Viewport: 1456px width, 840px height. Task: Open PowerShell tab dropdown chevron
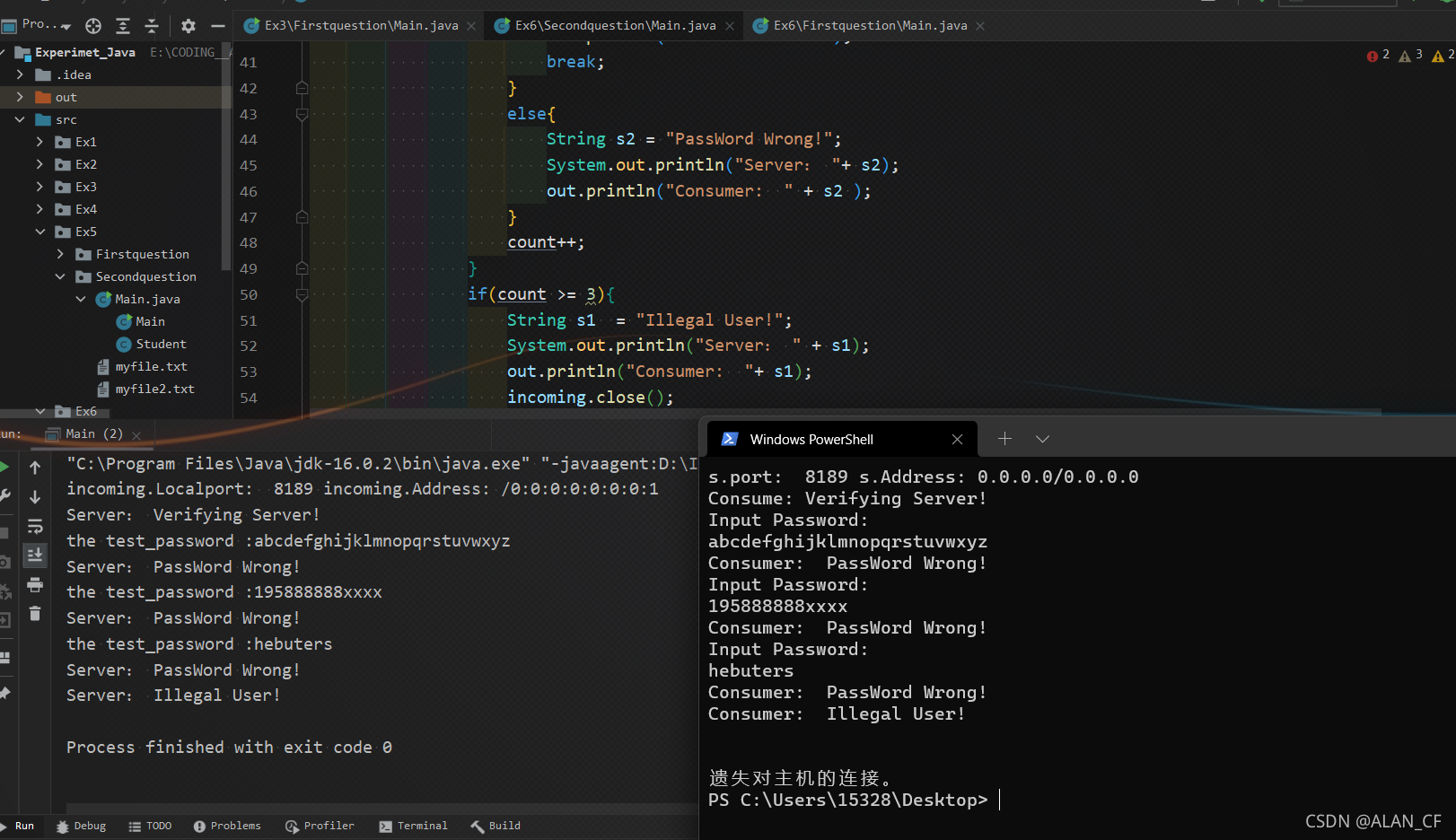click(x=1042, y=439)
